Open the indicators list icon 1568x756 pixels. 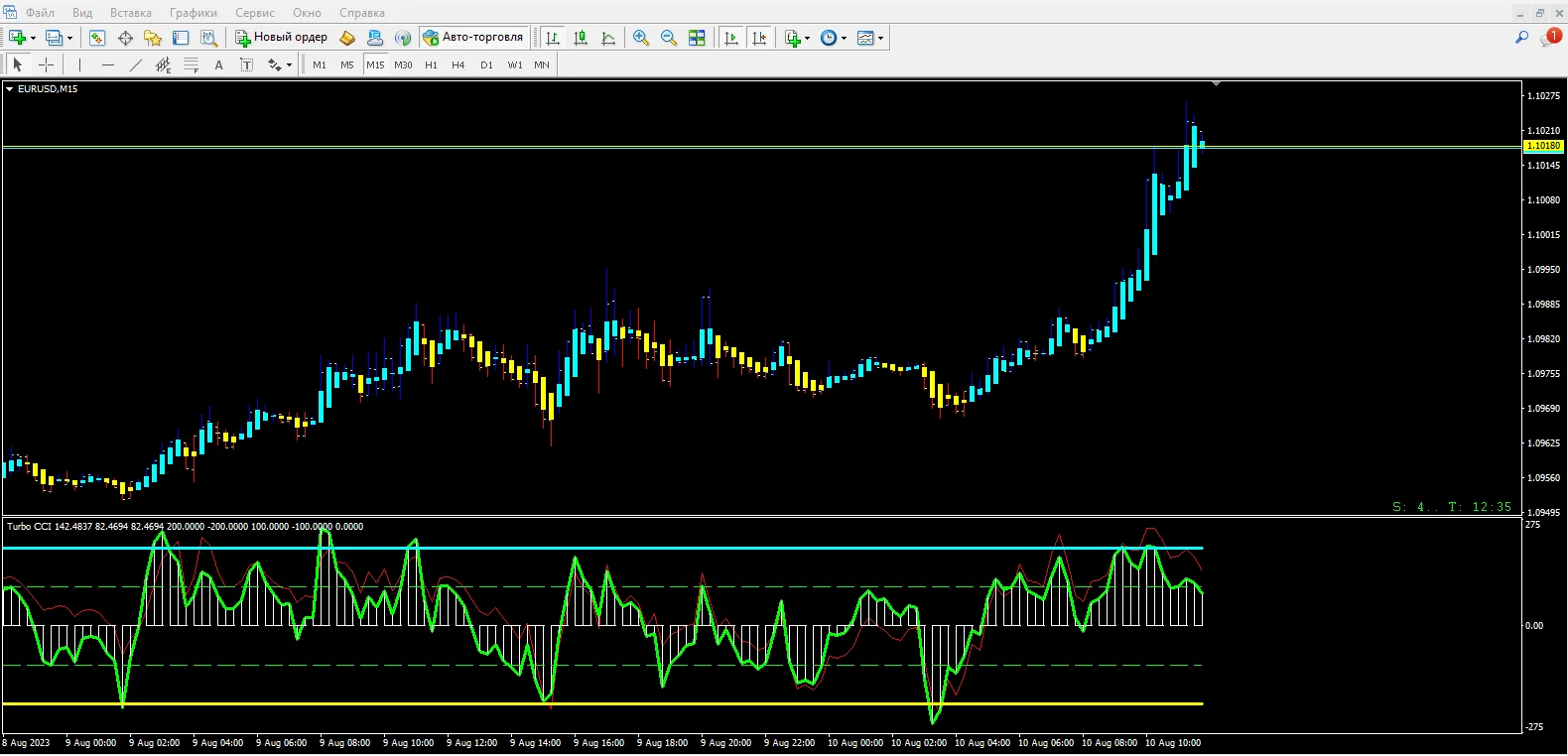point(792,38)
